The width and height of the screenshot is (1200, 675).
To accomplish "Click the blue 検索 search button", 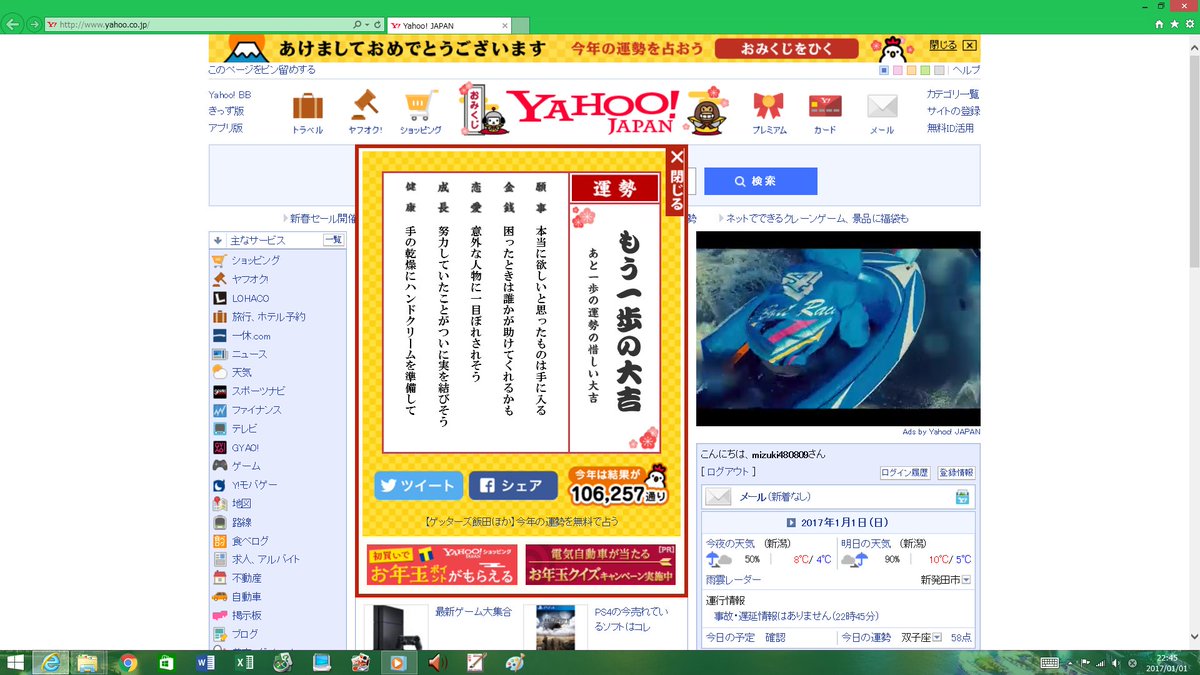I will pos(761,181).
